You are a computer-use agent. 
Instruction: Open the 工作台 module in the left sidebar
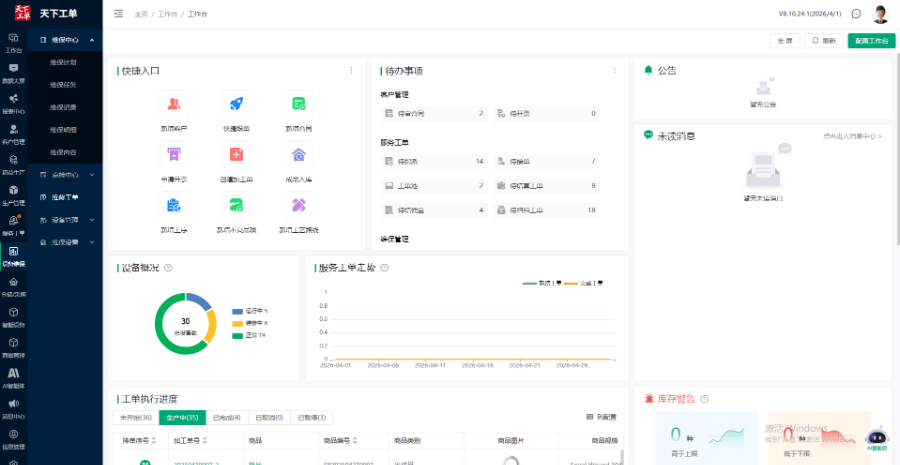[14, 43]
